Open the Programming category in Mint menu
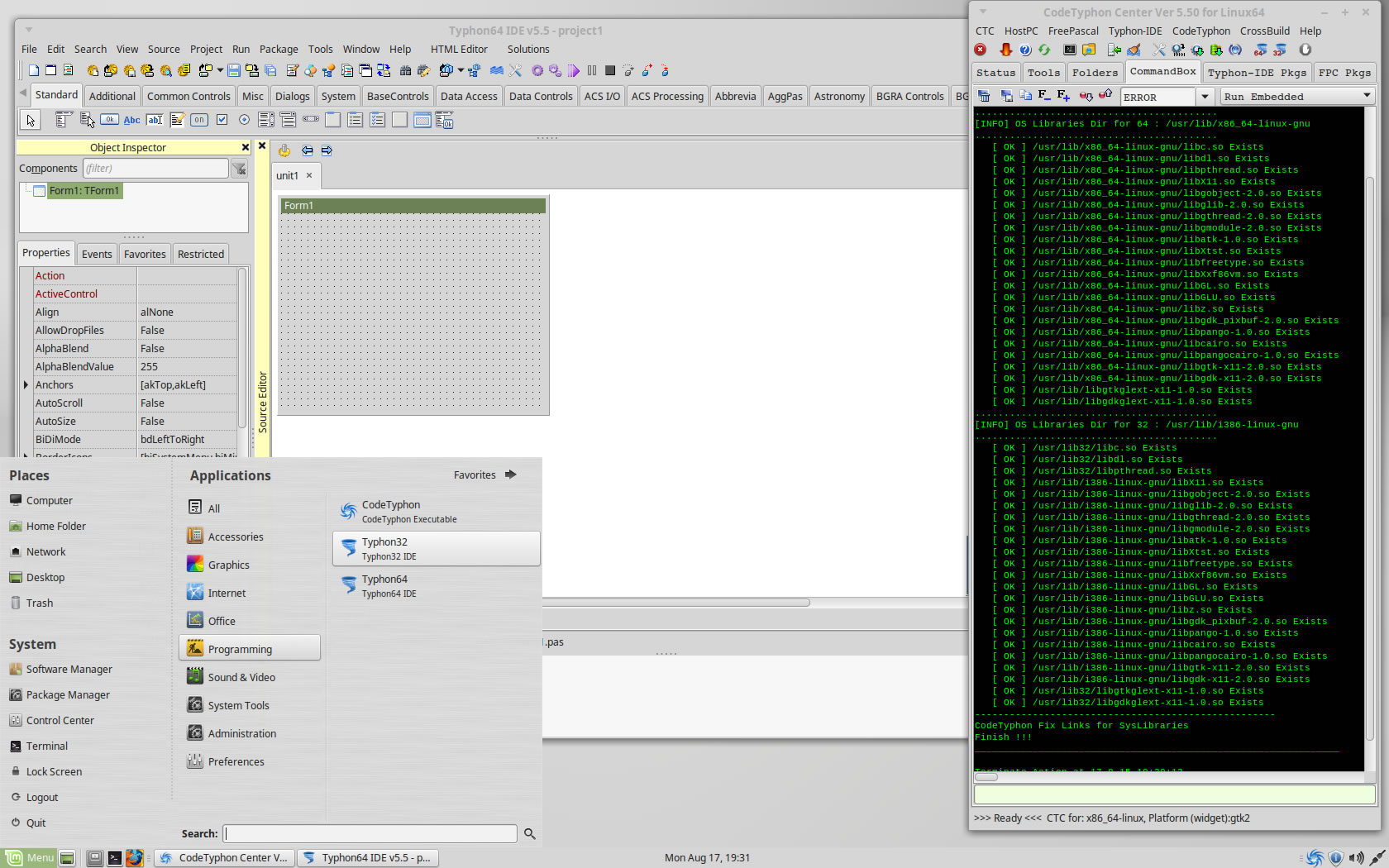The width and height of the screenshot is (1389, 868). click(x=250, y=649)
